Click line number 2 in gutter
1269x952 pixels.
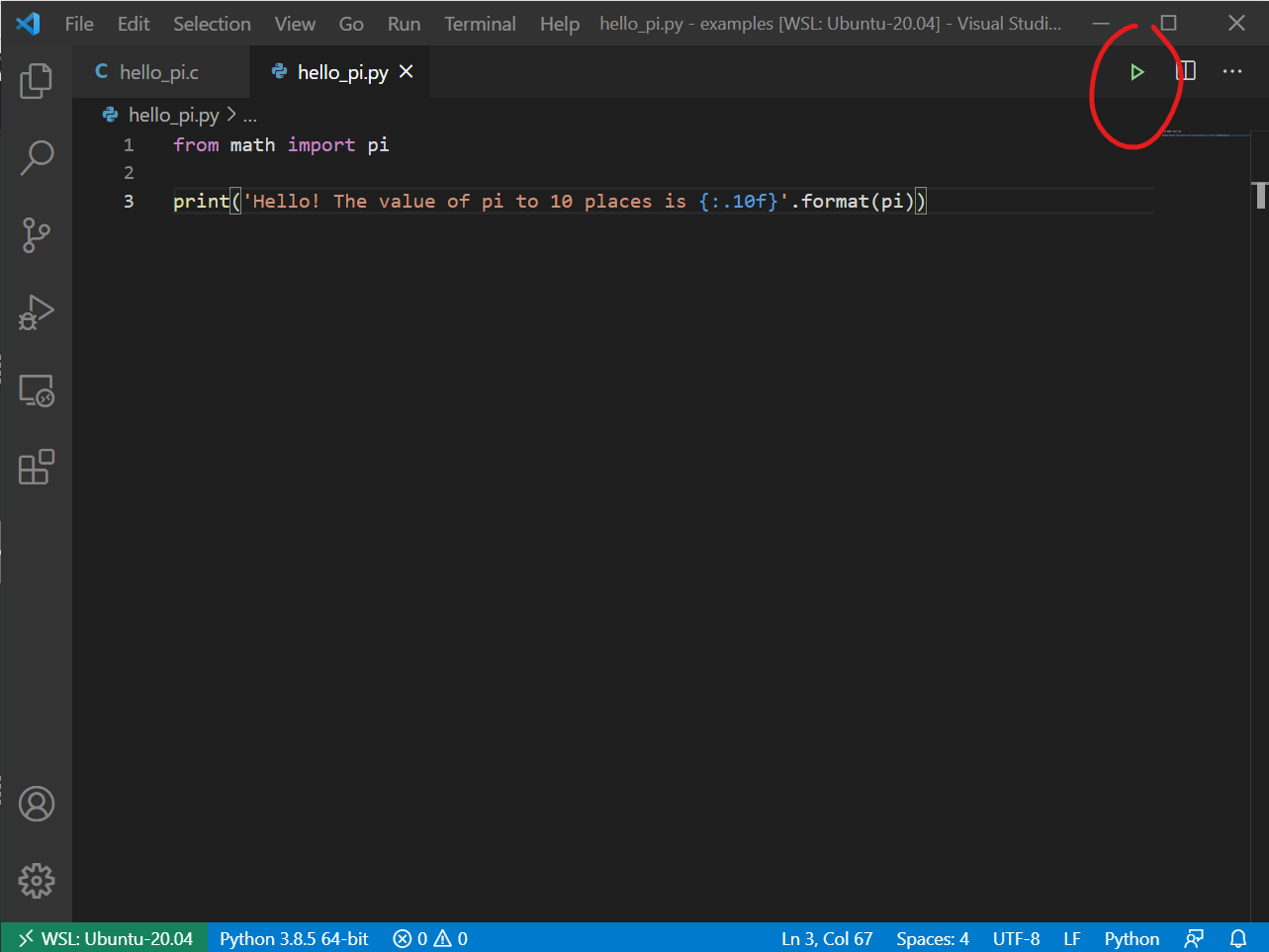pos(129,173)
